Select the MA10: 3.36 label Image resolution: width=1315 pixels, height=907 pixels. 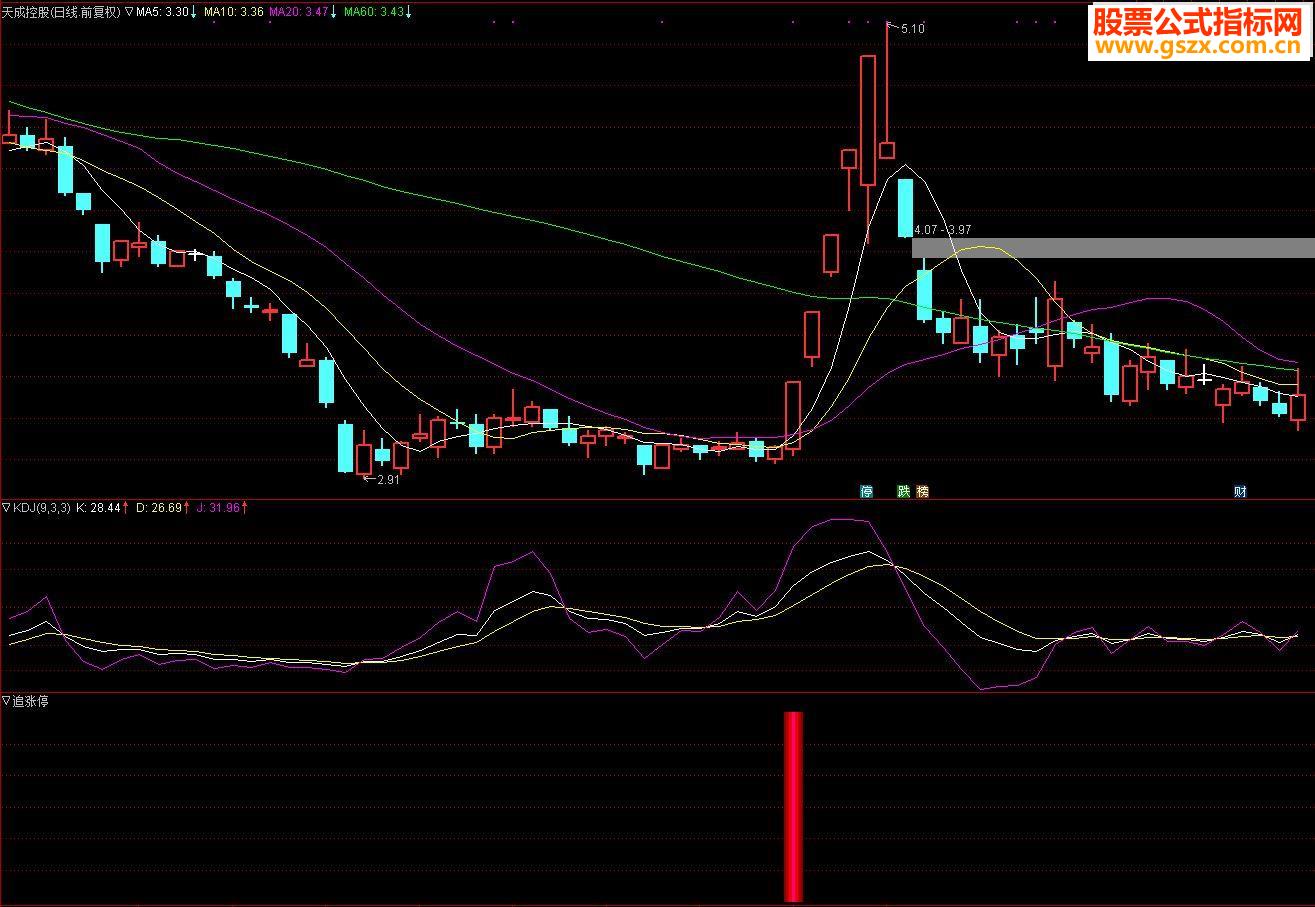[234, 13]
